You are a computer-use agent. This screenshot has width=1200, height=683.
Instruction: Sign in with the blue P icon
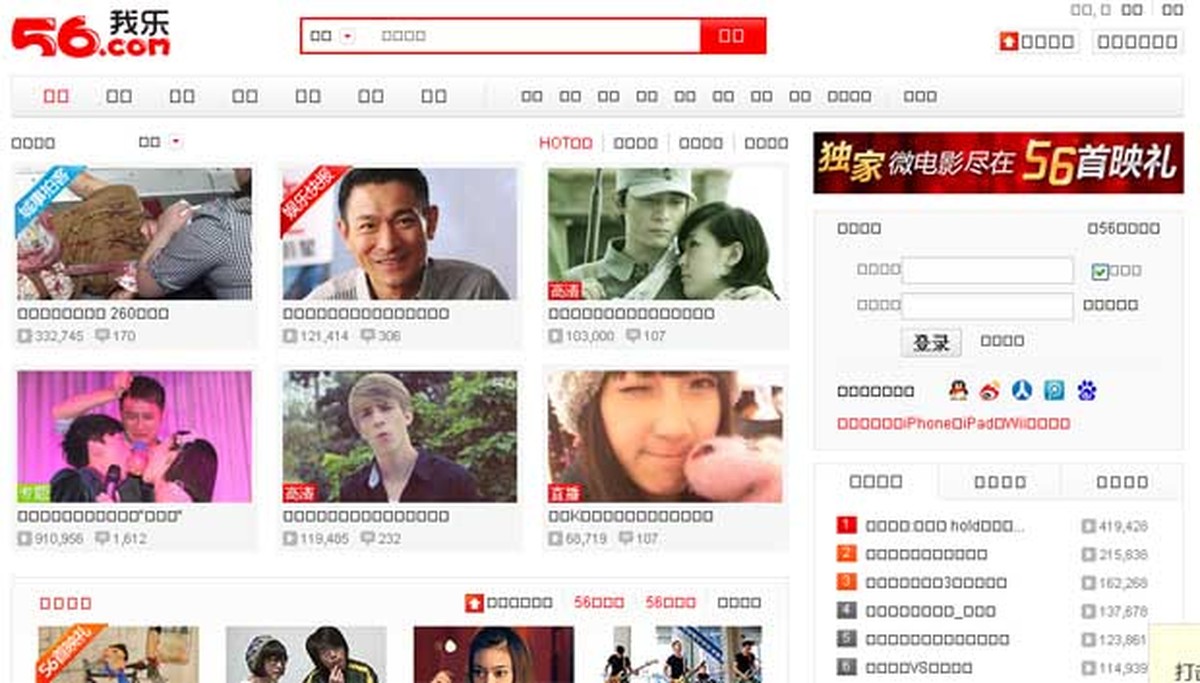(1054, 390)
